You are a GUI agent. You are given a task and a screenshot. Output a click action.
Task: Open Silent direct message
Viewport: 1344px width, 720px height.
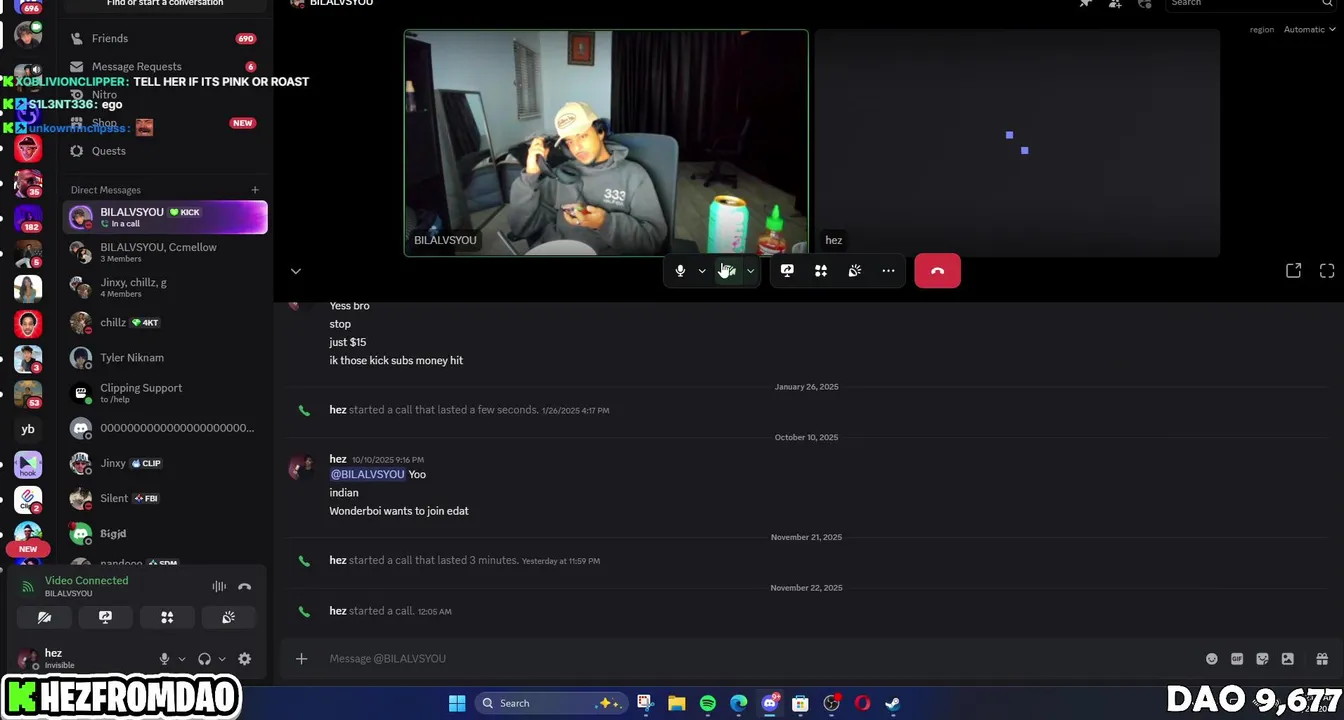165,498
